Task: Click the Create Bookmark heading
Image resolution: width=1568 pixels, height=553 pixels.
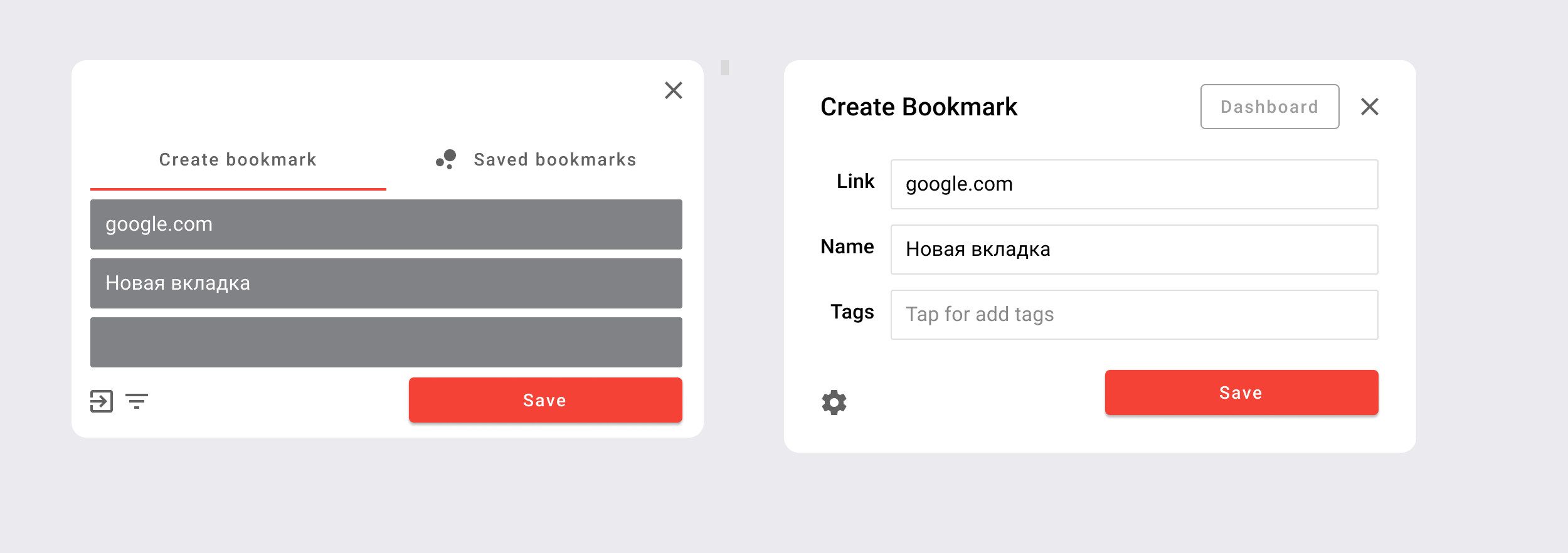Action: click(x=919, y=107)
